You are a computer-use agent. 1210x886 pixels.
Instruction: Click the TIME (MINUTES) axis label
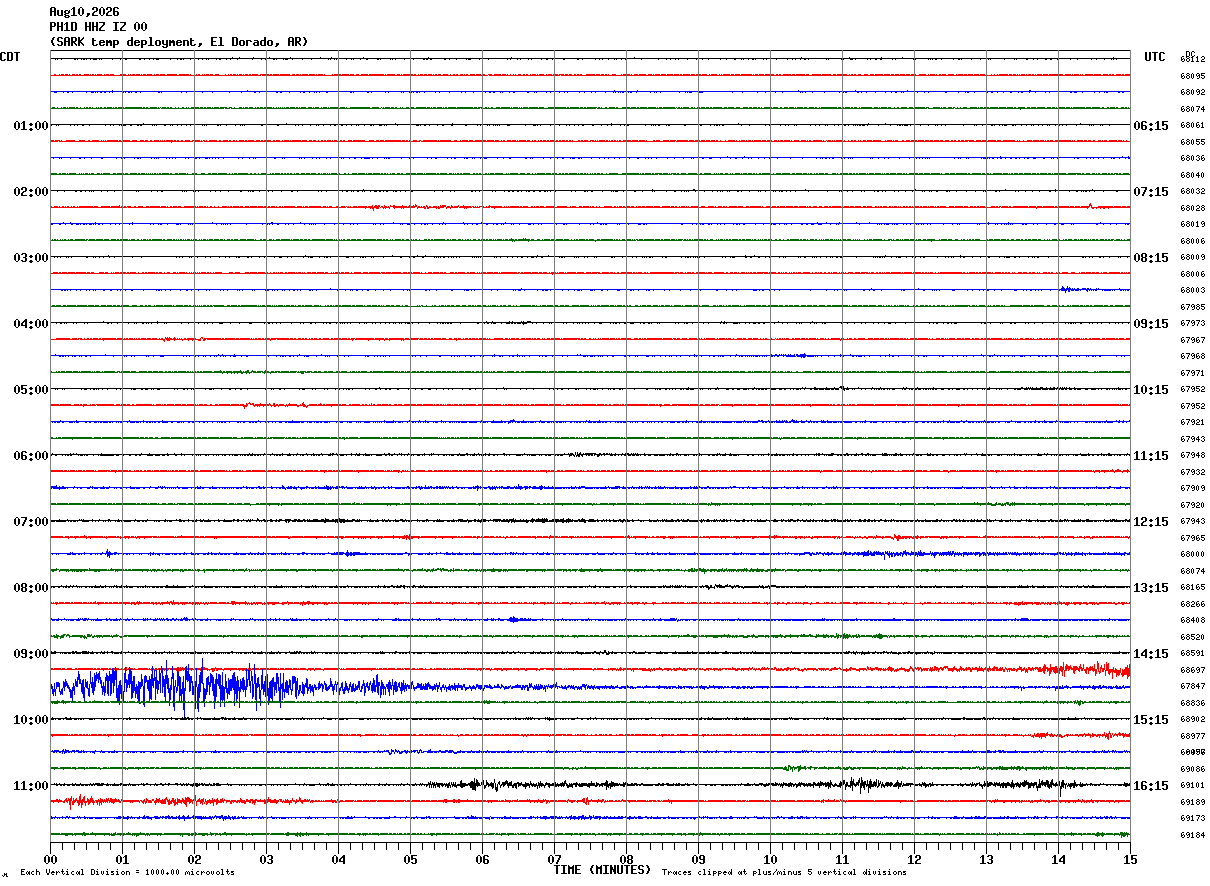(x=602, y=870)
